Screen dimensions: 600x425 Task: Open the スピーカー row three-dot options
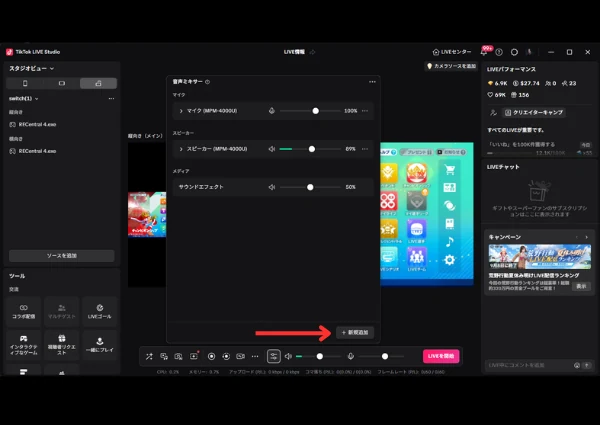point(365,149)
